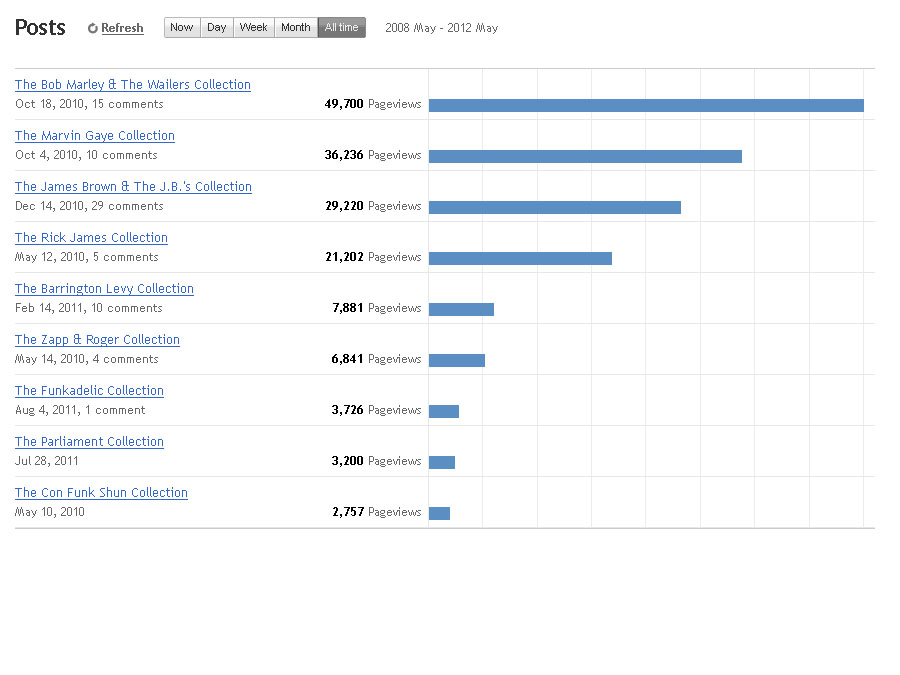Click the 21,202 Pageviews value
900x675 pixels.
[x=374, y=257]
